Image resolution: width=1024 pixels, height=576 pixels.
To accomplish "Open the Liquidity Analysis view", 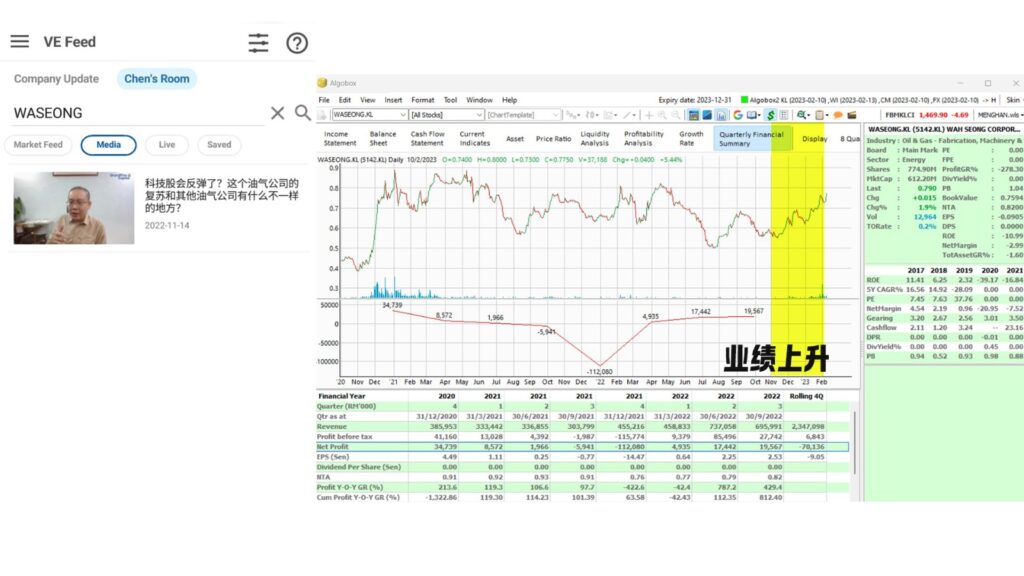I will [594, 138].
